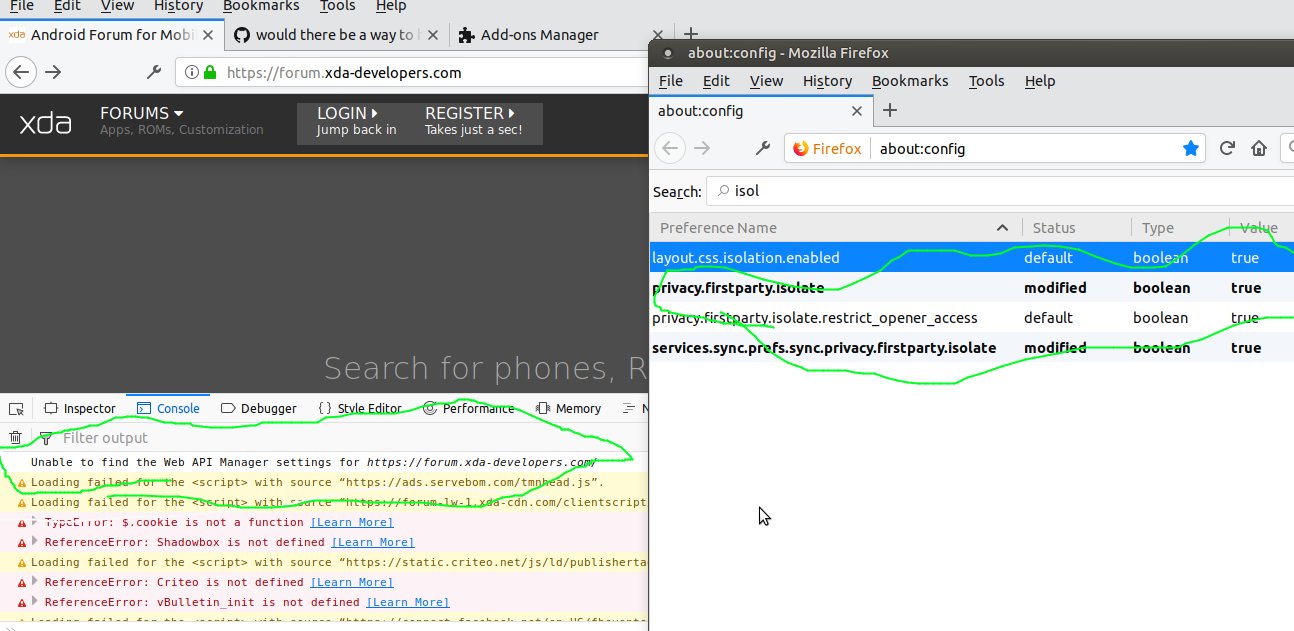Click the site info icon beside the padlock
The image size is (1294, 631).
pos(192,72)
